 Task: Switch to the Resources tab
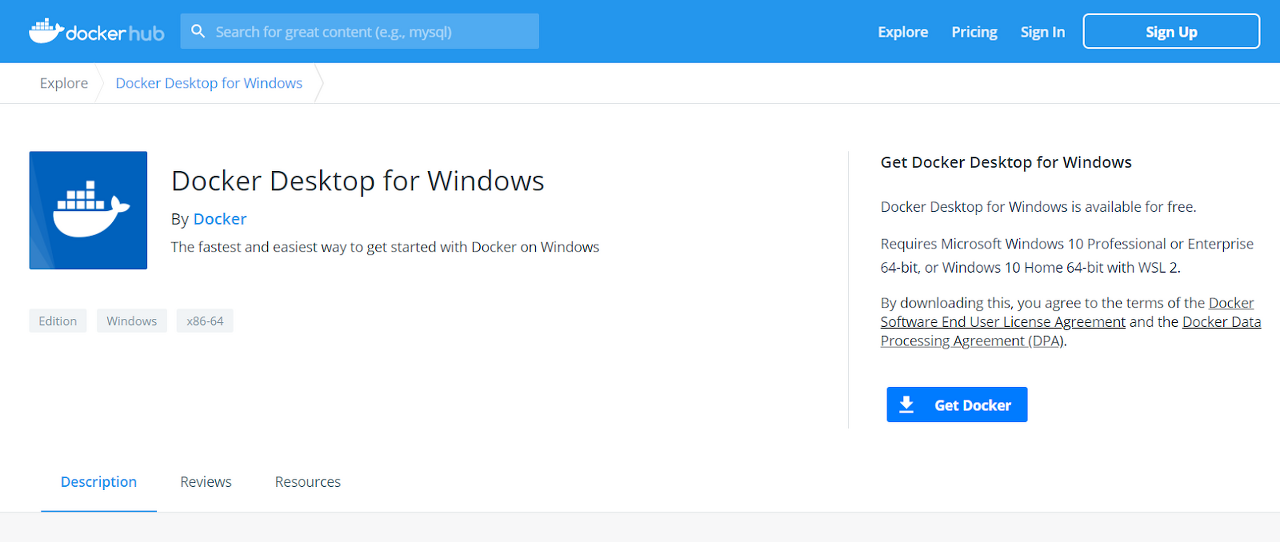(x=308, y=482)
